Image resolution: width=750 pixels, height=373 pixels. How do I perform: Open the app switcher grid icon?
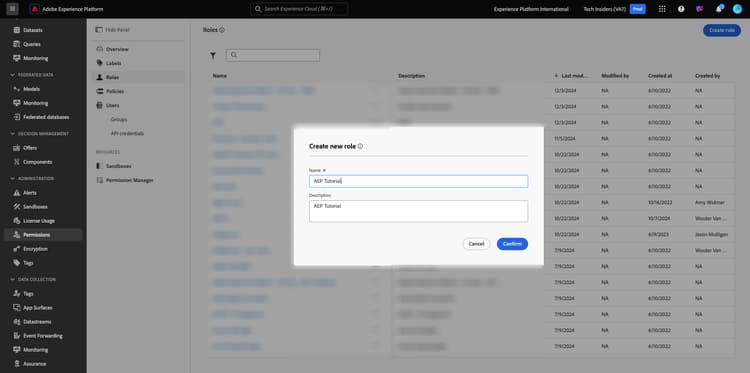coord(662,9)
